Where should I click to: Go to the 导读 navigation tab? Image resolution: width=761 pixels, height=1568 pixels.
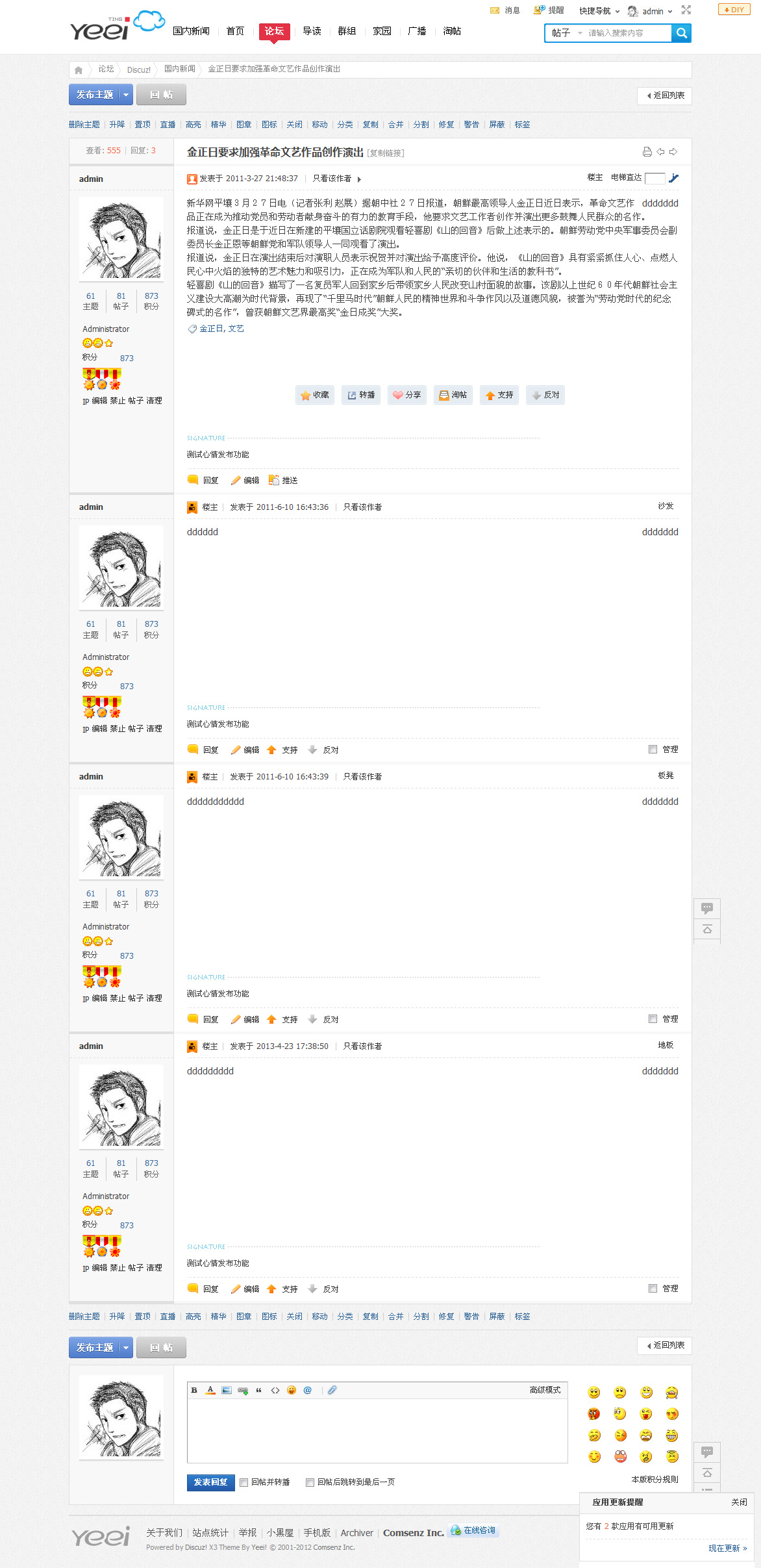pos(312,31)
